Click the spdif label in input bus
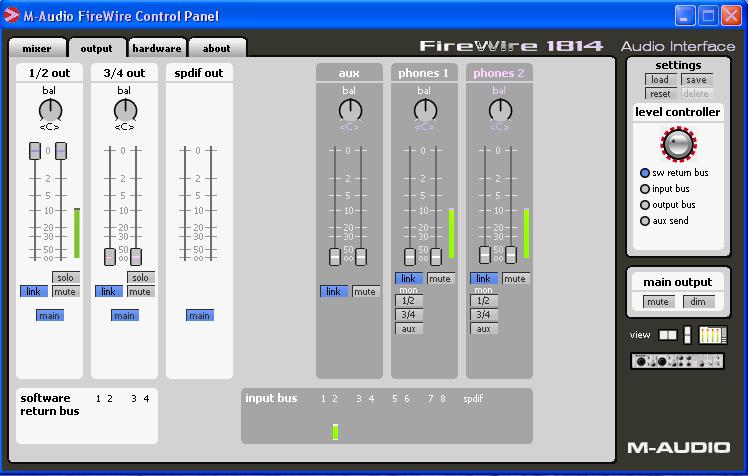 (x=473, y=399)
